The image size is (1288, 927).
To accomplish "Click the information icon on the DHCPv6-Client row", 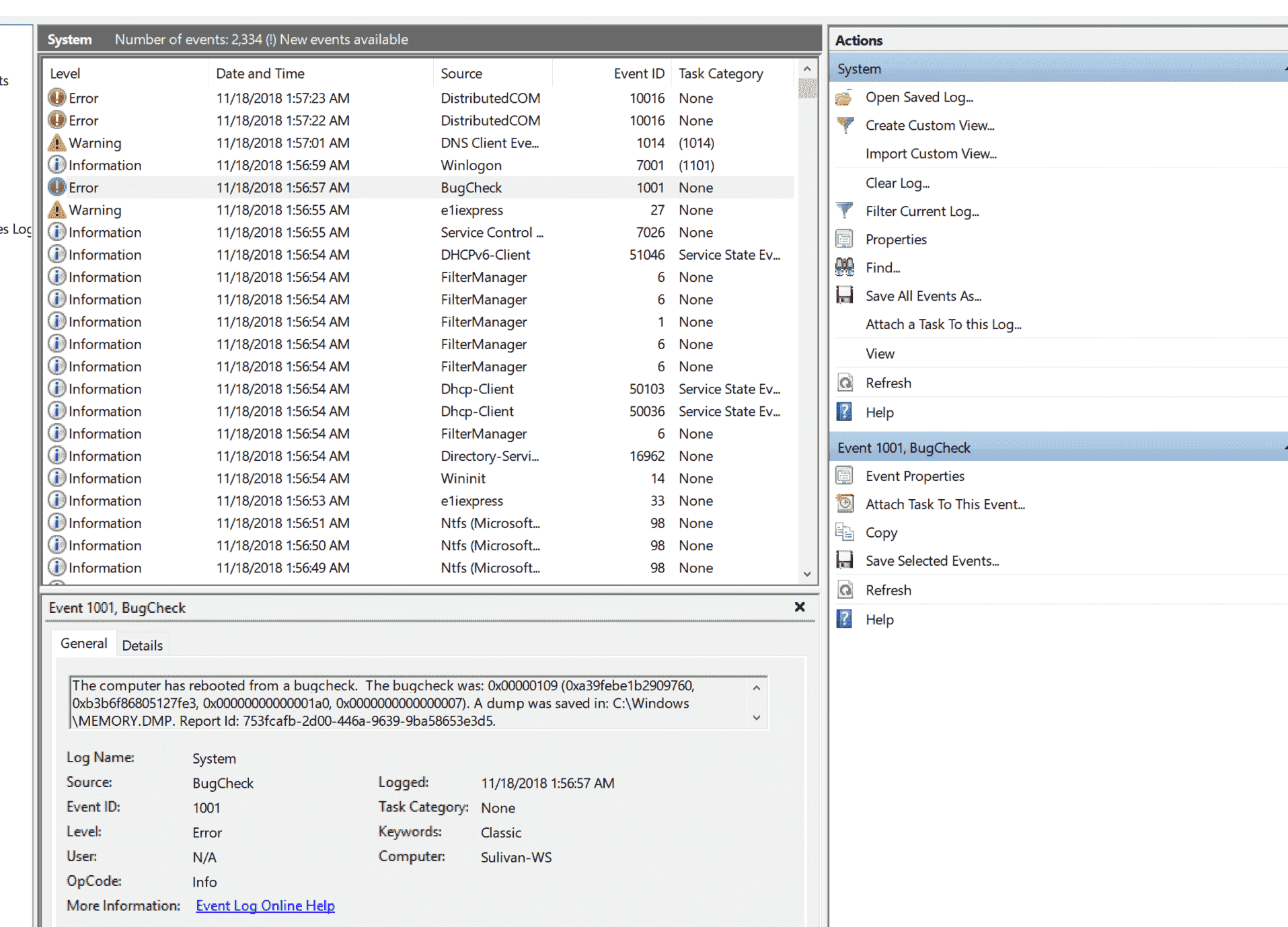I will coord(57,254).
